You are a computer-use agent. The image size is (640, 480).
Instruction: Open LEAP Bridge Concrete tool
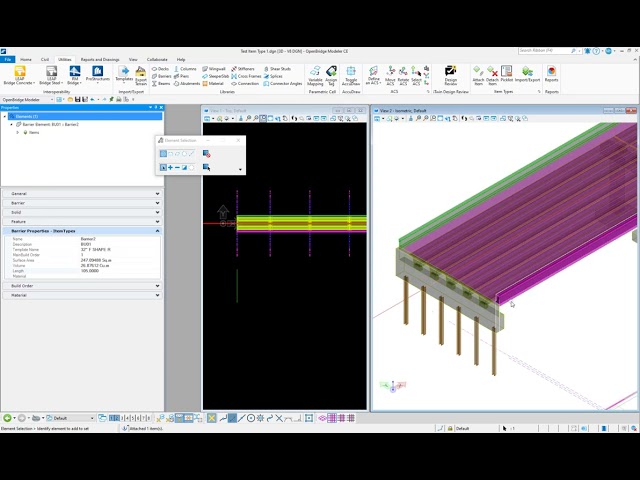pyautogui.click(x=20, y=76)
